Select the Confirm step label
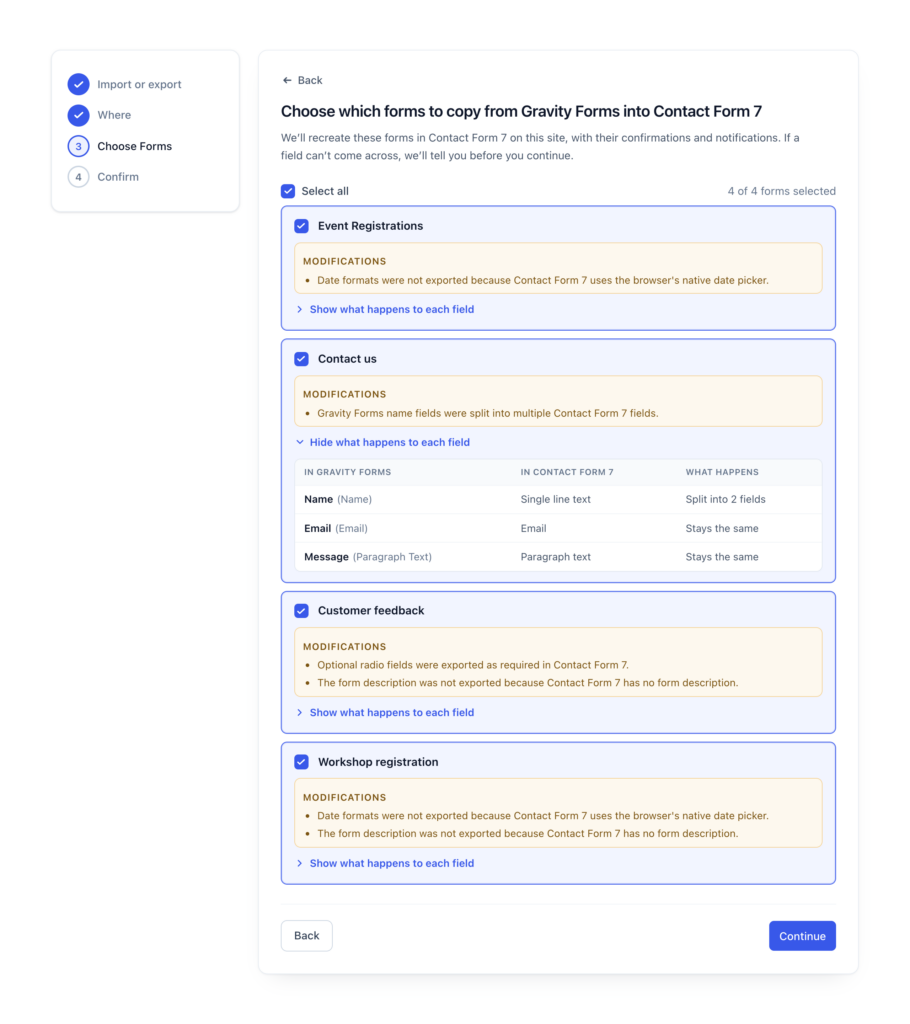This screenshot has width=910, height=1024. (x=118, y=177)
